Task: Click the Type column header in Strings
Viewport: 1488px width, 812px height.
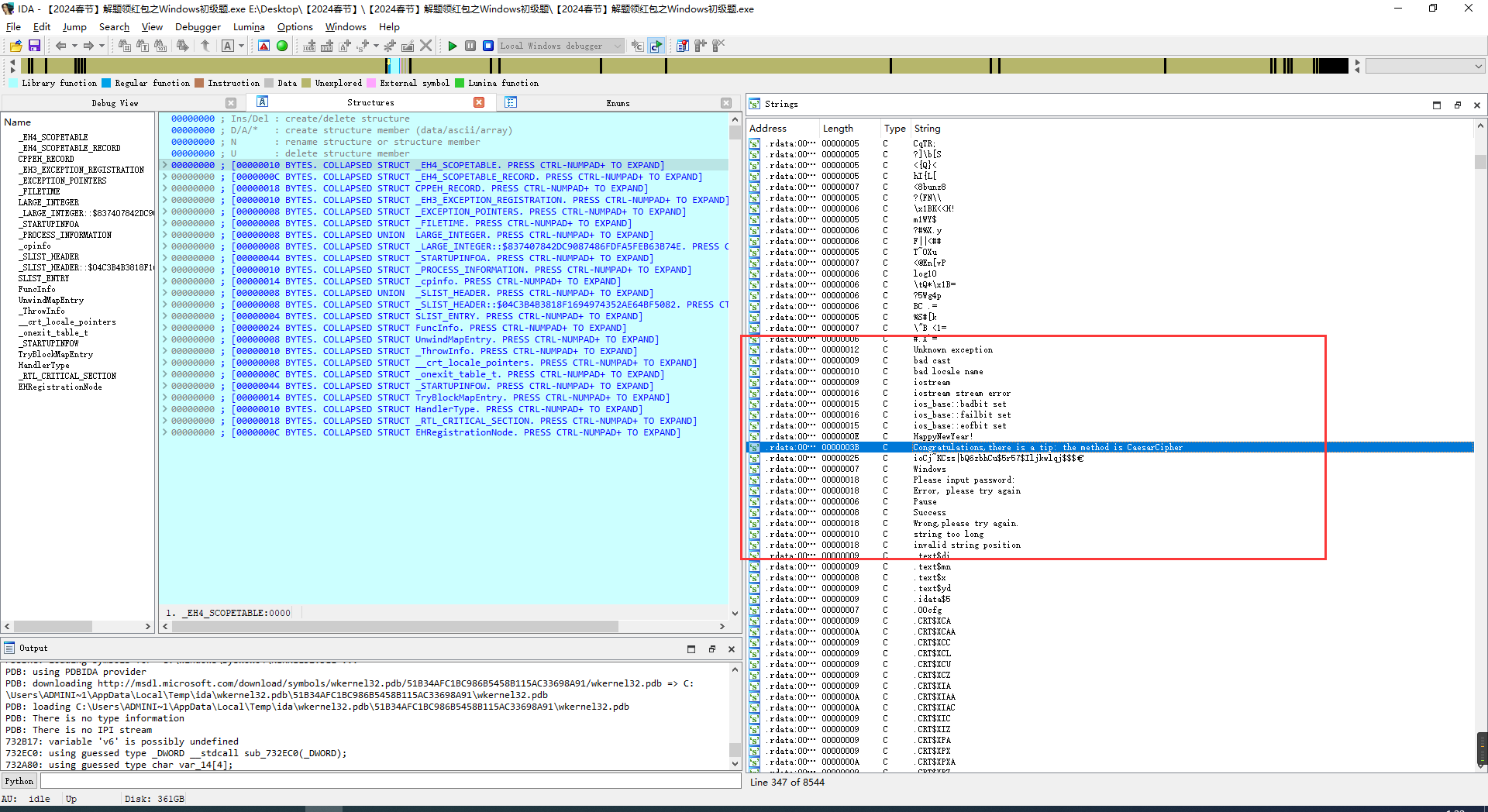Action: click(895, 129)
